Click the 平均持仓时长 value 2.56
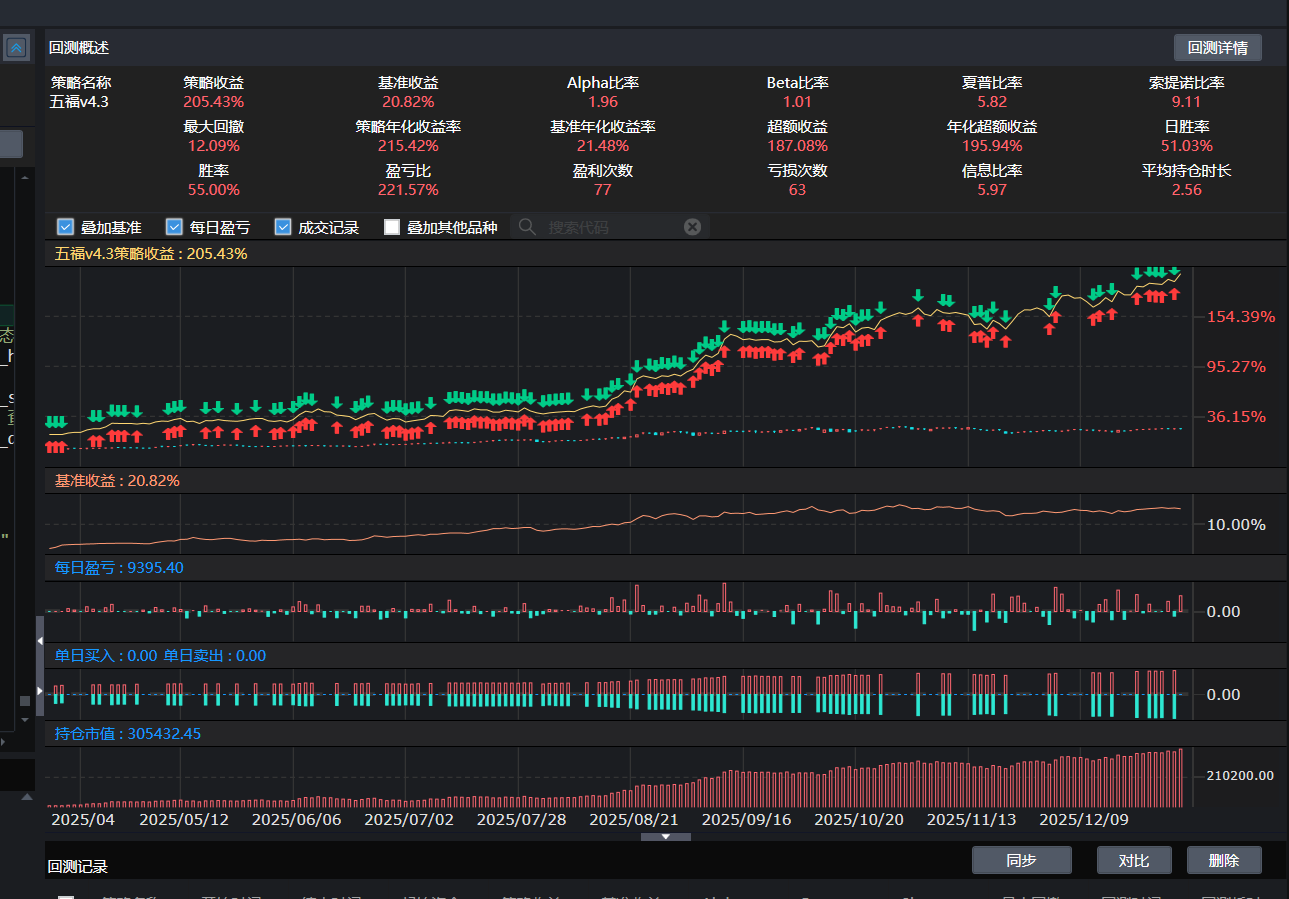The height and width of the screenshot is (899, 1289). coord(1186,189)
